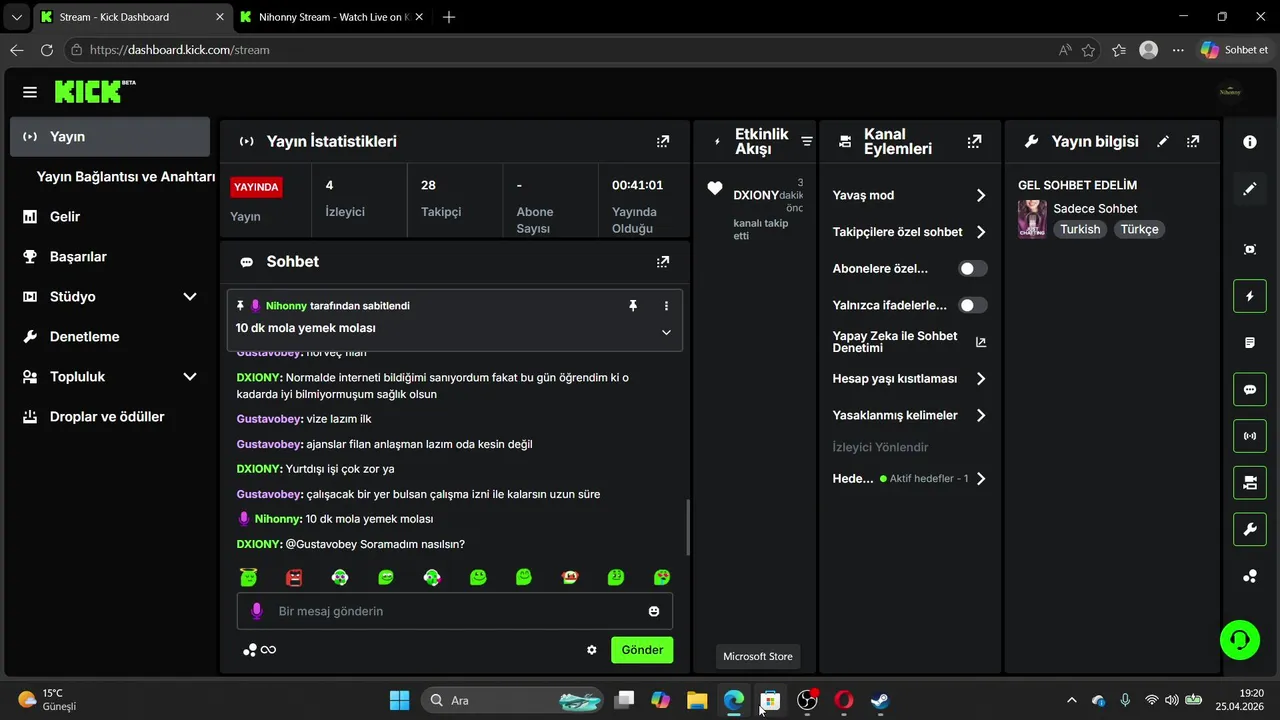Click the Sadece Sohbet category thumbnail
Screen dimensions: 1280x720
1032,219
